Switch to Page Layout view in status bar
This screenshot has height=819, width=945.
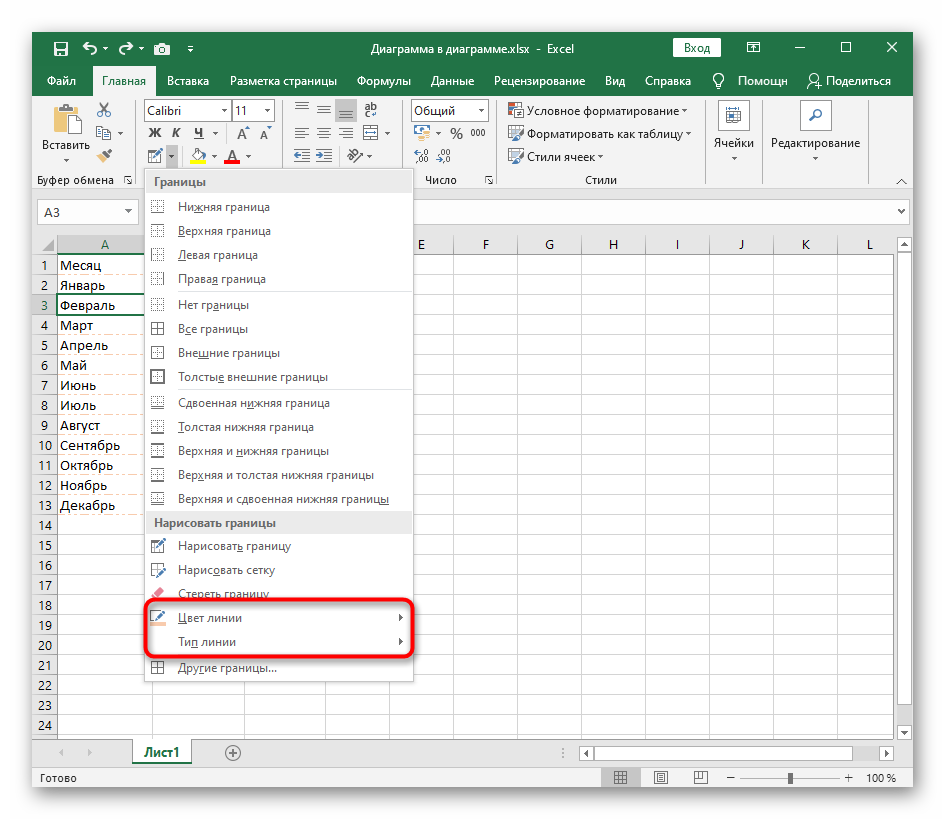[x=662, y=778]
